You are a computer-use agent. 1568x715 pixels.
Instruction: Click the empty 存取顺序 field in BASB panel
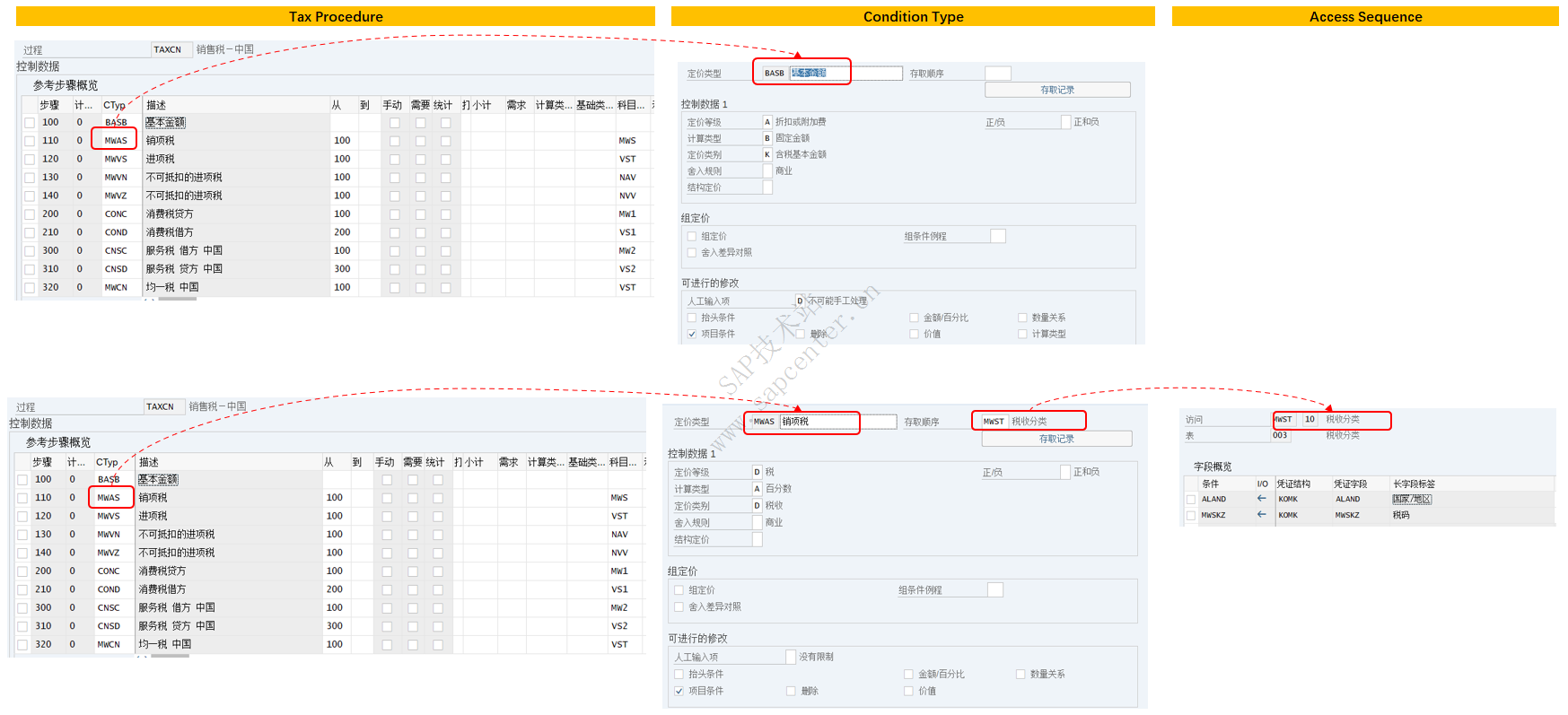coord(998,74)
